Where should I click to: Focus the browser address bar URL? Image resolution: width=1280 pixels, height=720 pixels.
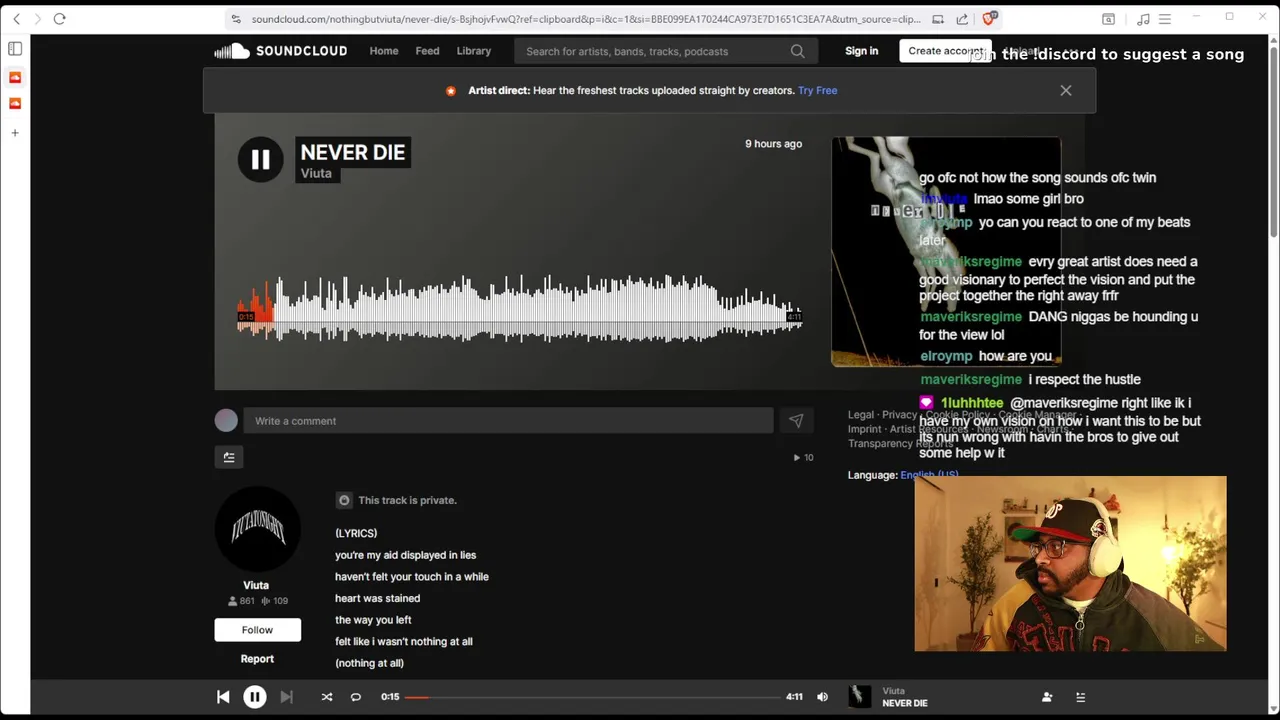pyautogui.click(x=586, y=18)
